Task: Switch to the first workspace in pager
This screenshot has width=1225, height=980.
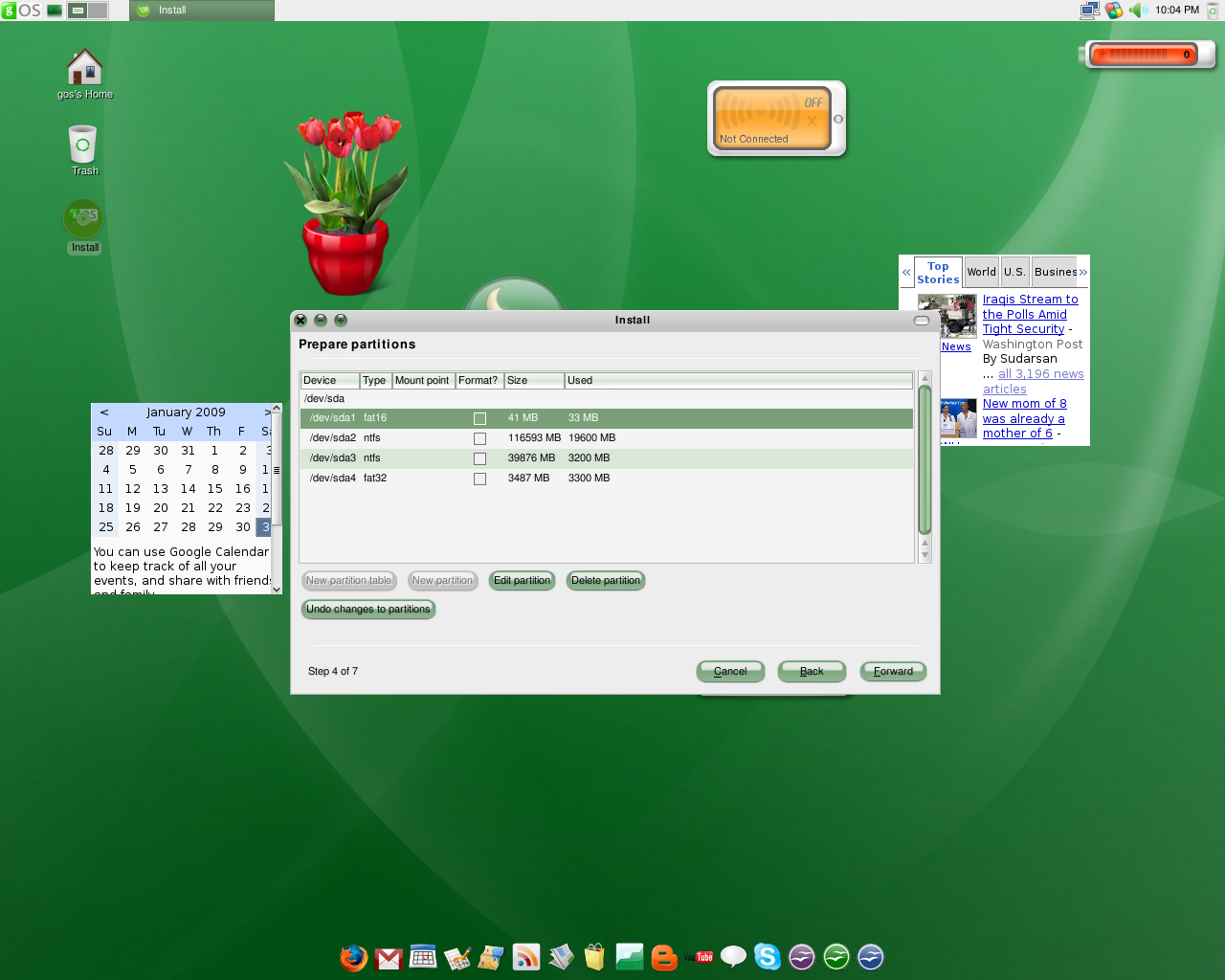Action: coord(78,11)
